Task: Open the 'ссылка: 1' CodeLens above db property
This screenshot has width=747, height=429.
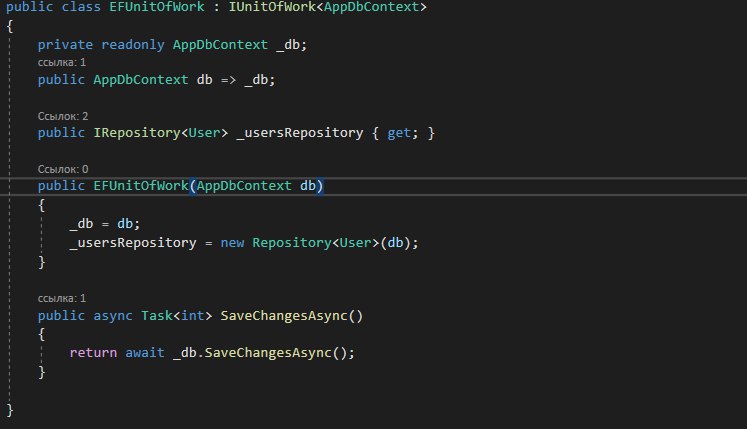Action: (62, 62)
